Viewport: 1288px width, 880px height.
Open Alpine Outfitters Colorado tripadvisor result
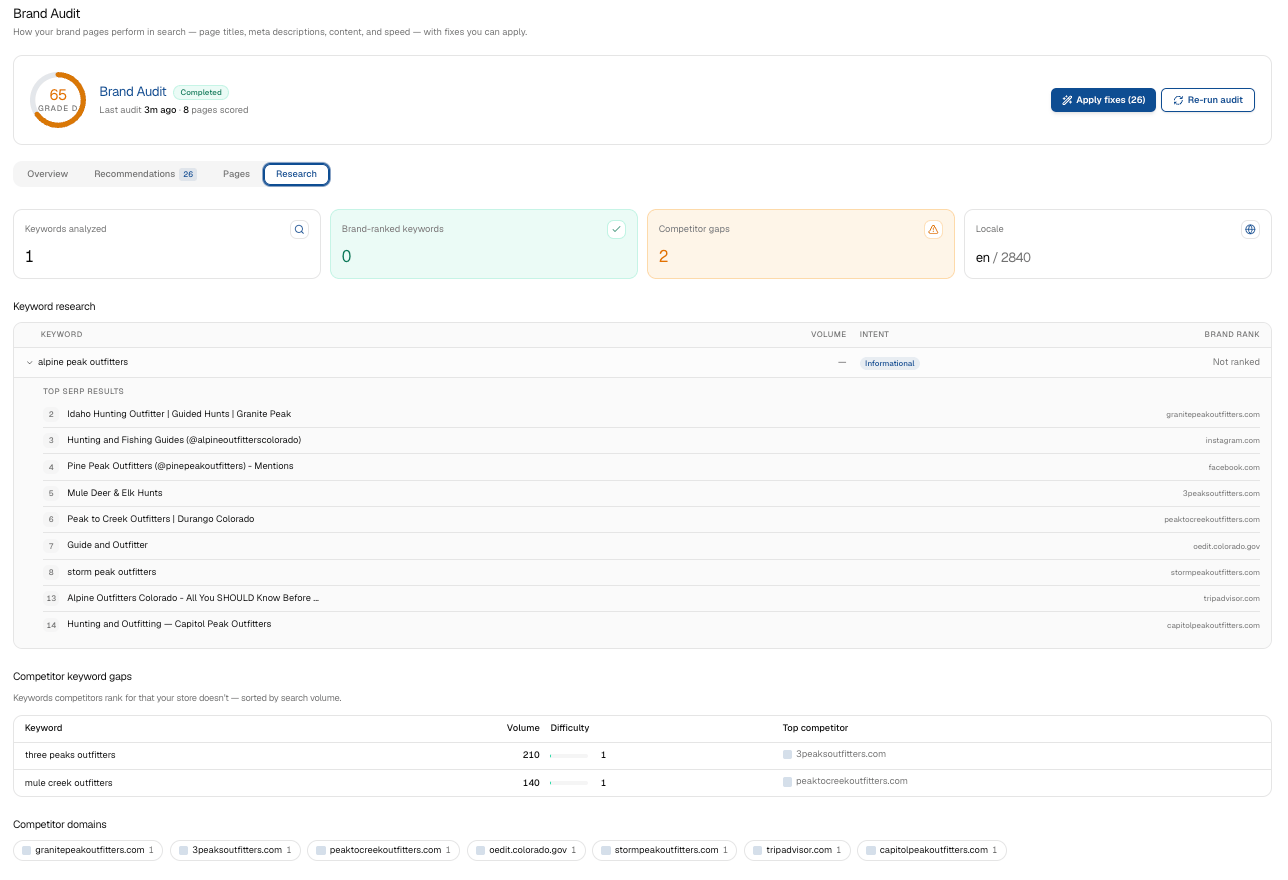(x=193, y=598)
